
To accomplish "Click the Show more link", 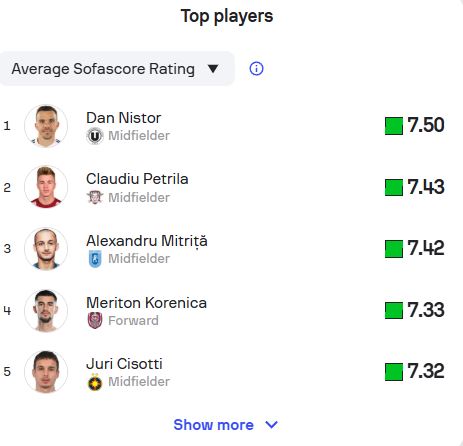I will pos(213,425).
